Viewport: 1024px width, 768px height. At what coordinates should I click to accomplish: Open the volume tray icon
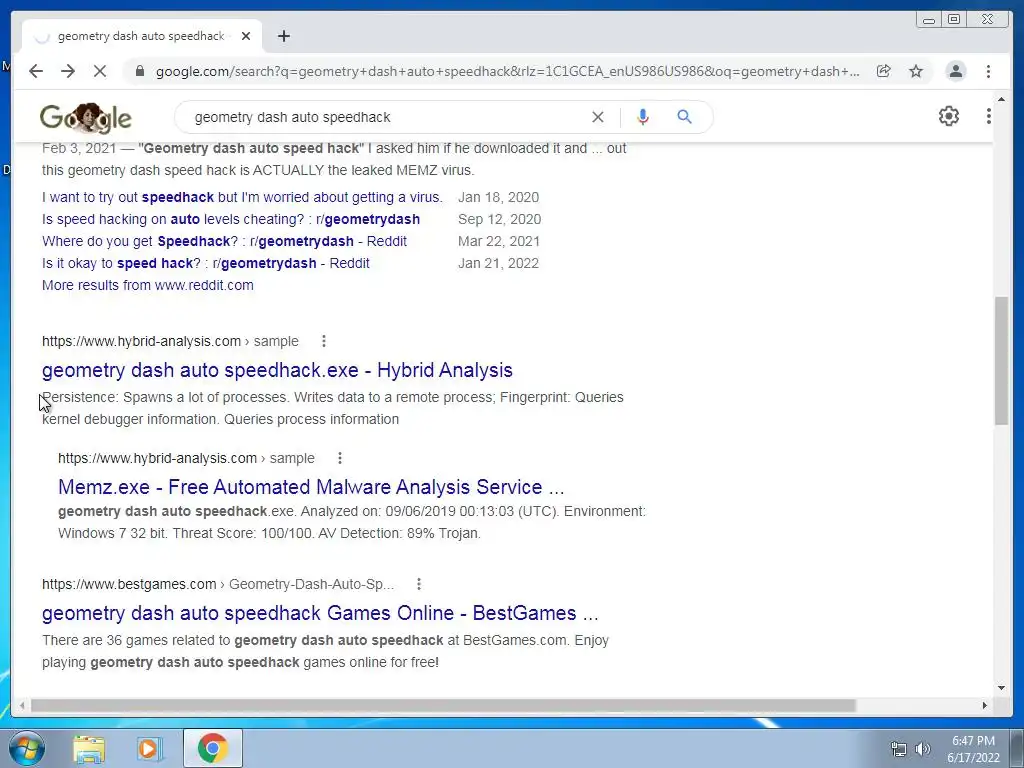[x=922, y=749]
